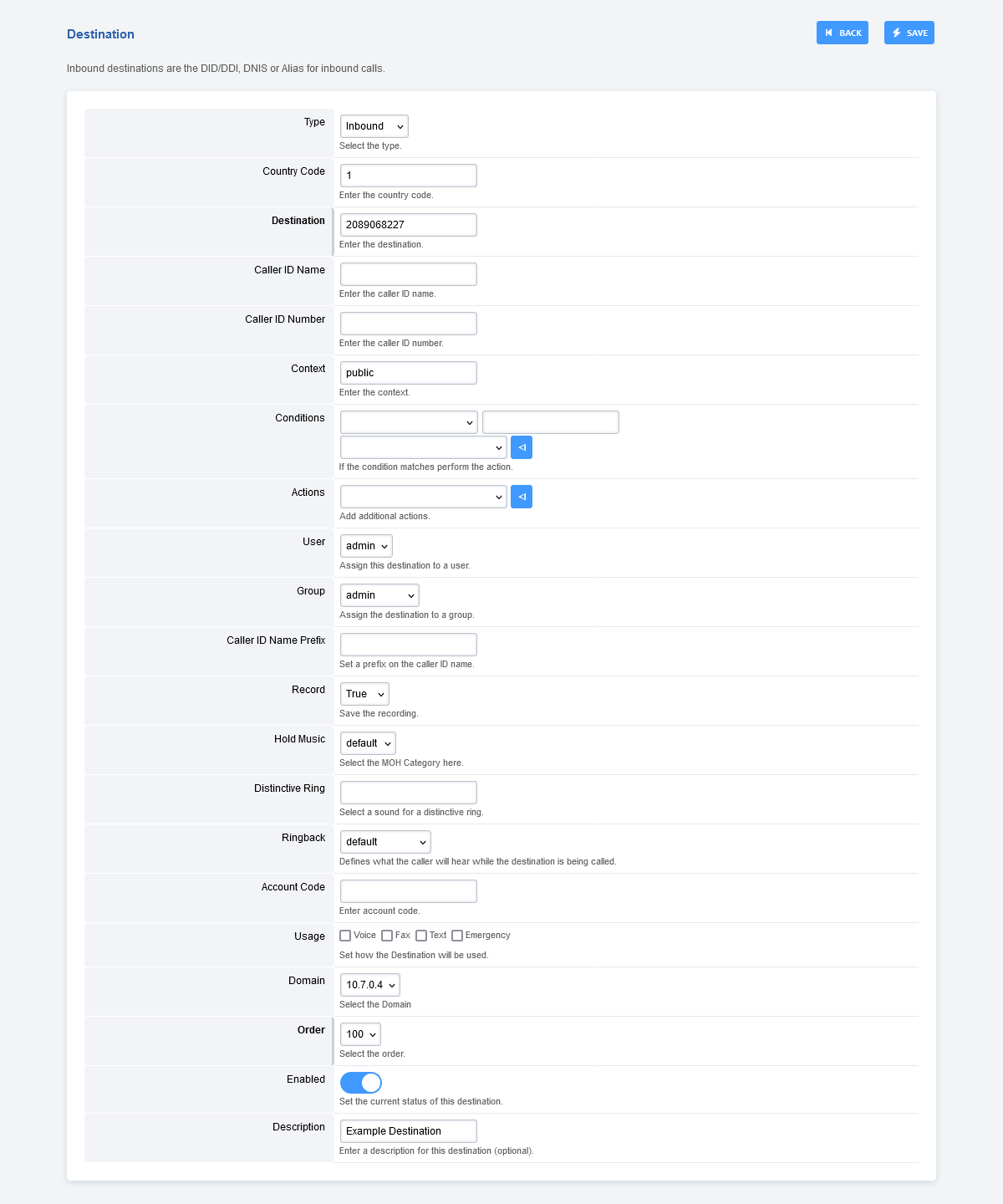
Task: Check the Text usage checkbox
Action: point(420,935)
